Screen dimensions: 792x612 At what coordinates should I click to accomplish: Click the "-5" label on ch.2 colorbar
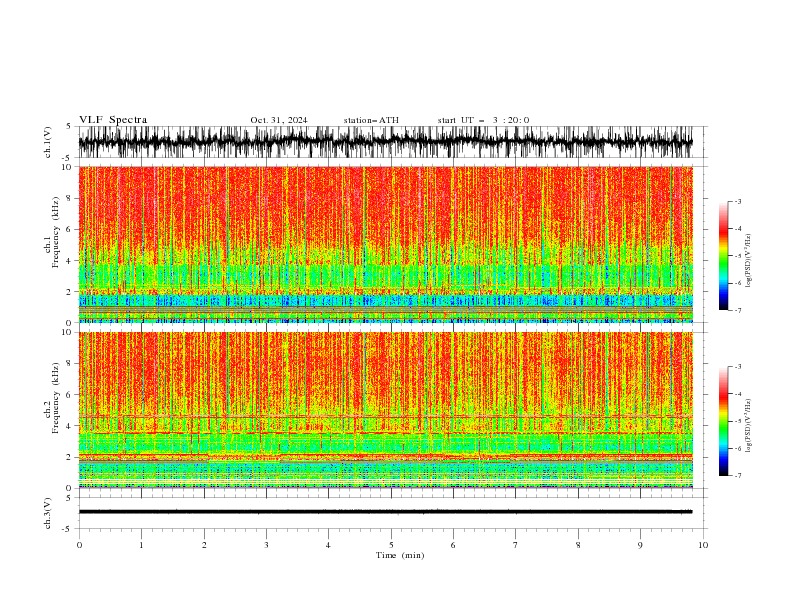[x=738, y=421]
